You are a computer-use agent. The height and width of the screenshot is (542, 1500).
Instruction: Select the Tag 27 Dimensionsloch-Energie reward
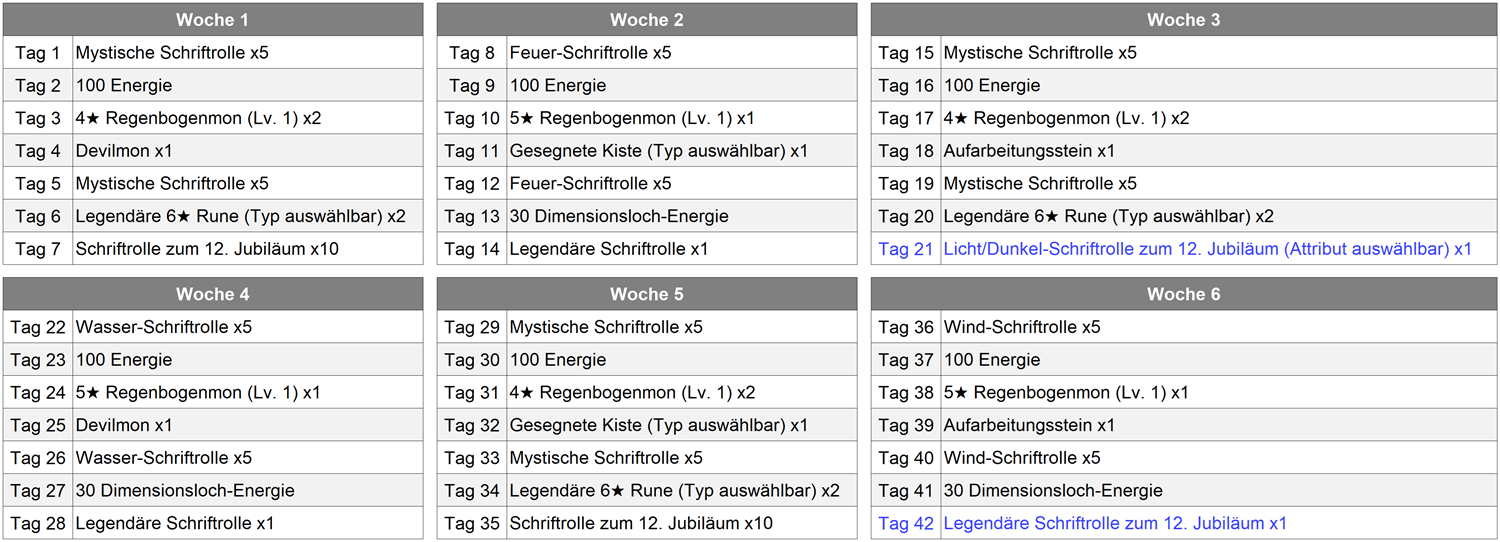pyautogui.click(x=184, y=490)
